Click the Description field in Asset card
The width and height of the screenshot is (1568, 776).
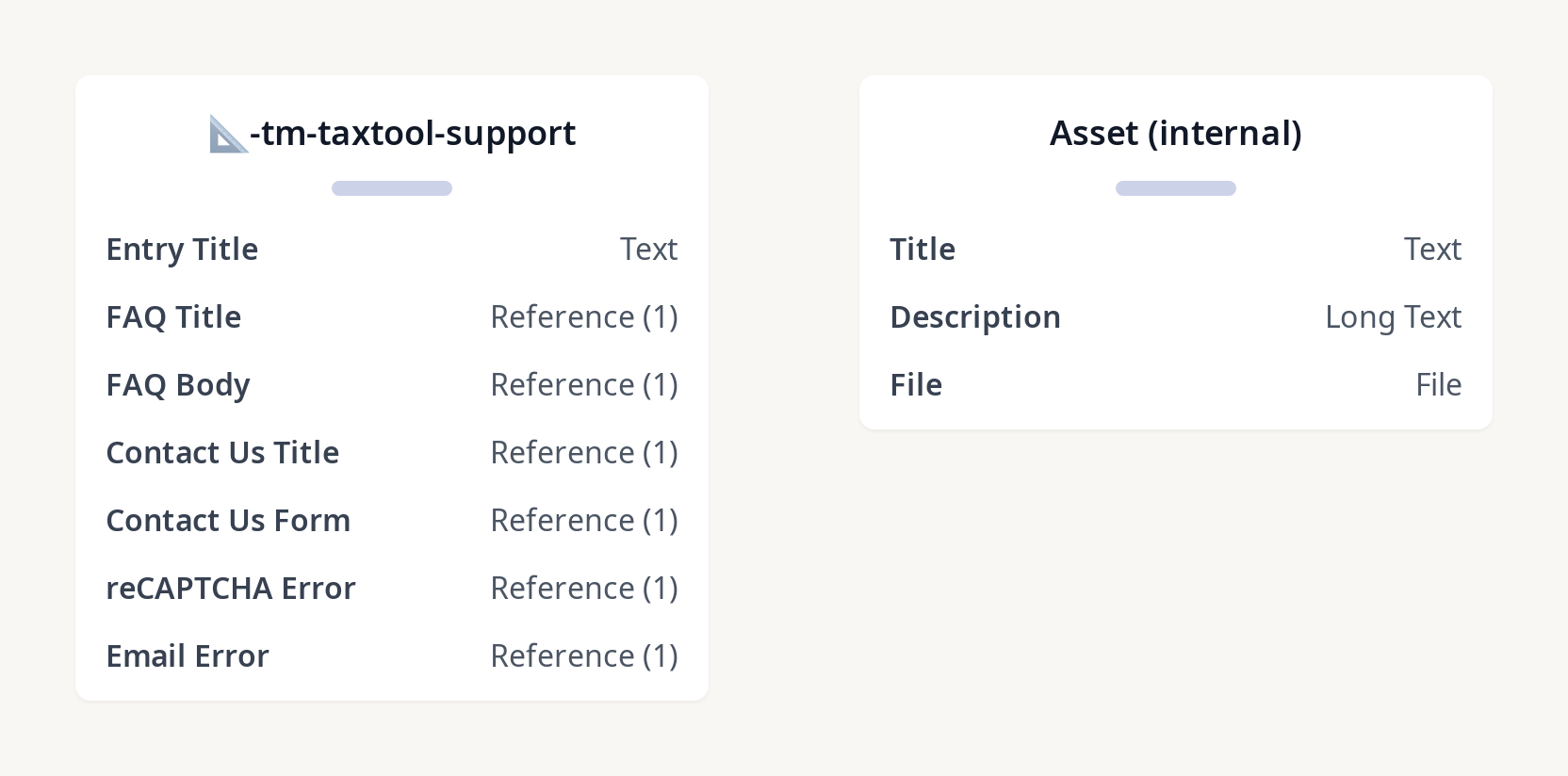[975, 317]
